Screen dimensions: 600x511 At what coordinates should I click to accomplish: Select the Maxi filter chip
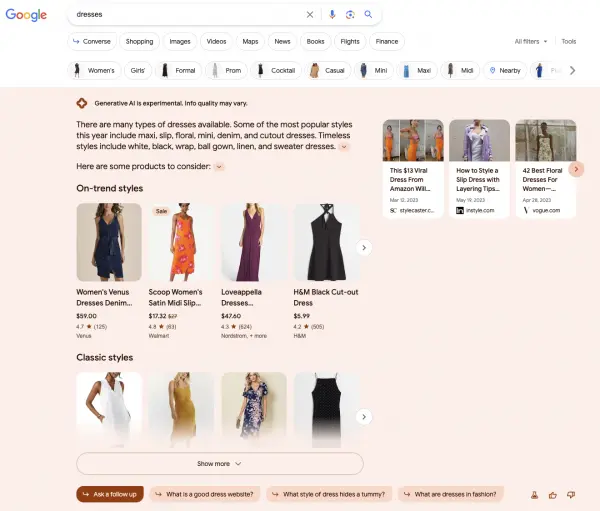coord(417,70)
